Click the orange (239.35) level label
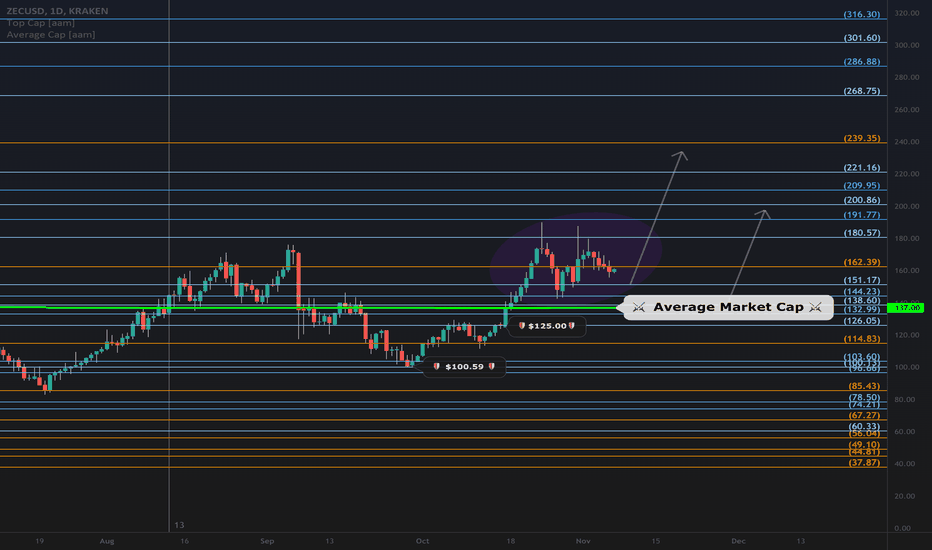The width and height of the screenshot is (932, 550). [x=862, y=137]
